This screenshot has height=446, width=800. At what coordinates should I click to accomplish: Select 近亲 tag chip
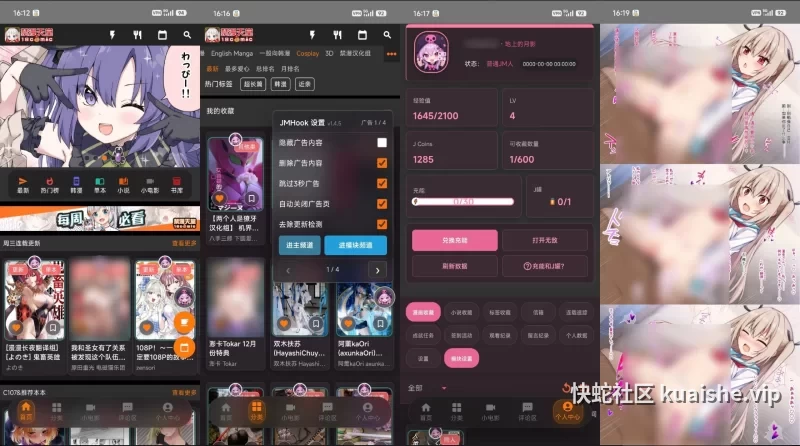point(305,84)
